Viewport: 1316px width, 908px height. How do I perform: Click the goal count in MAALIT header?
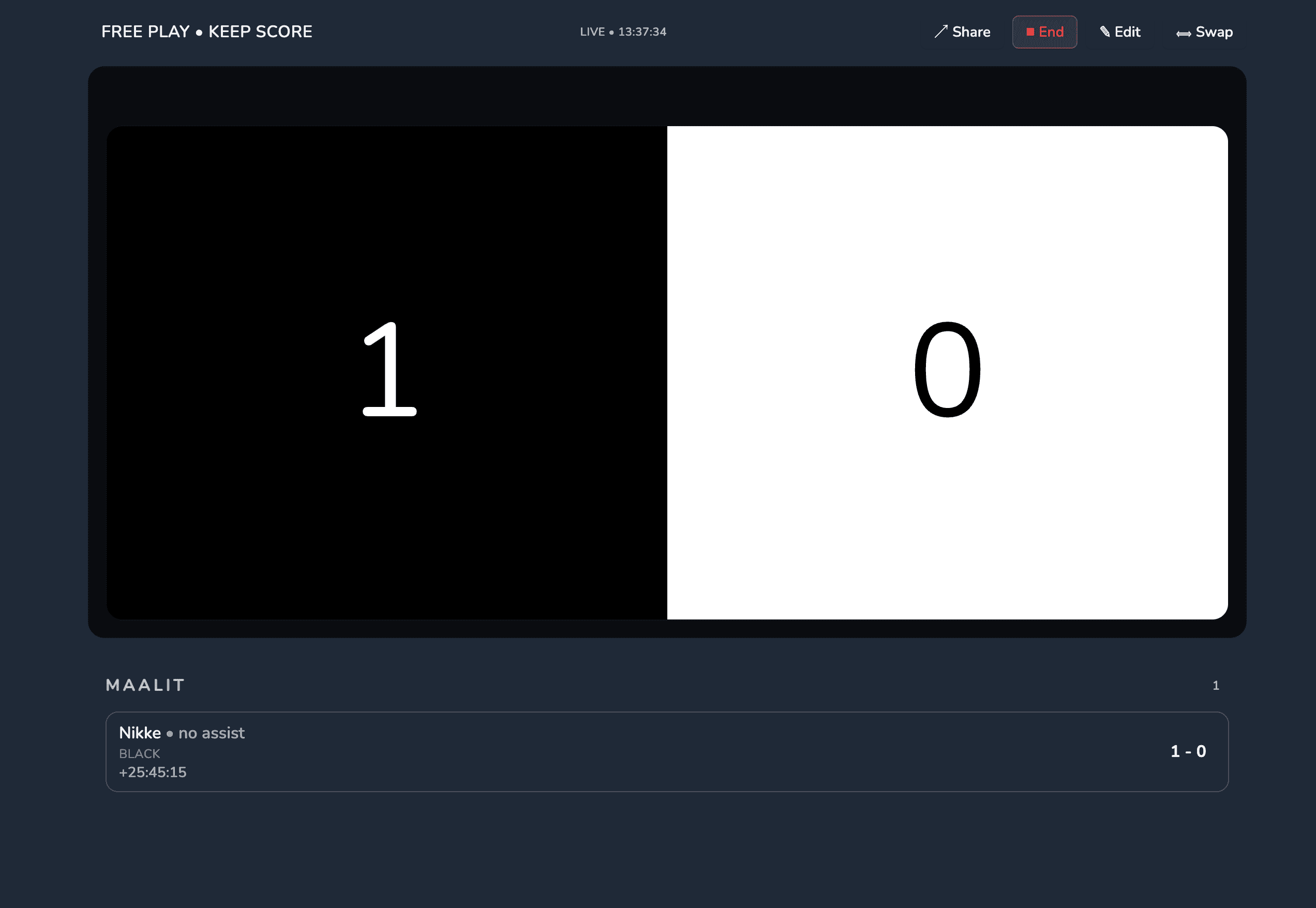(x=1215, y=686)
